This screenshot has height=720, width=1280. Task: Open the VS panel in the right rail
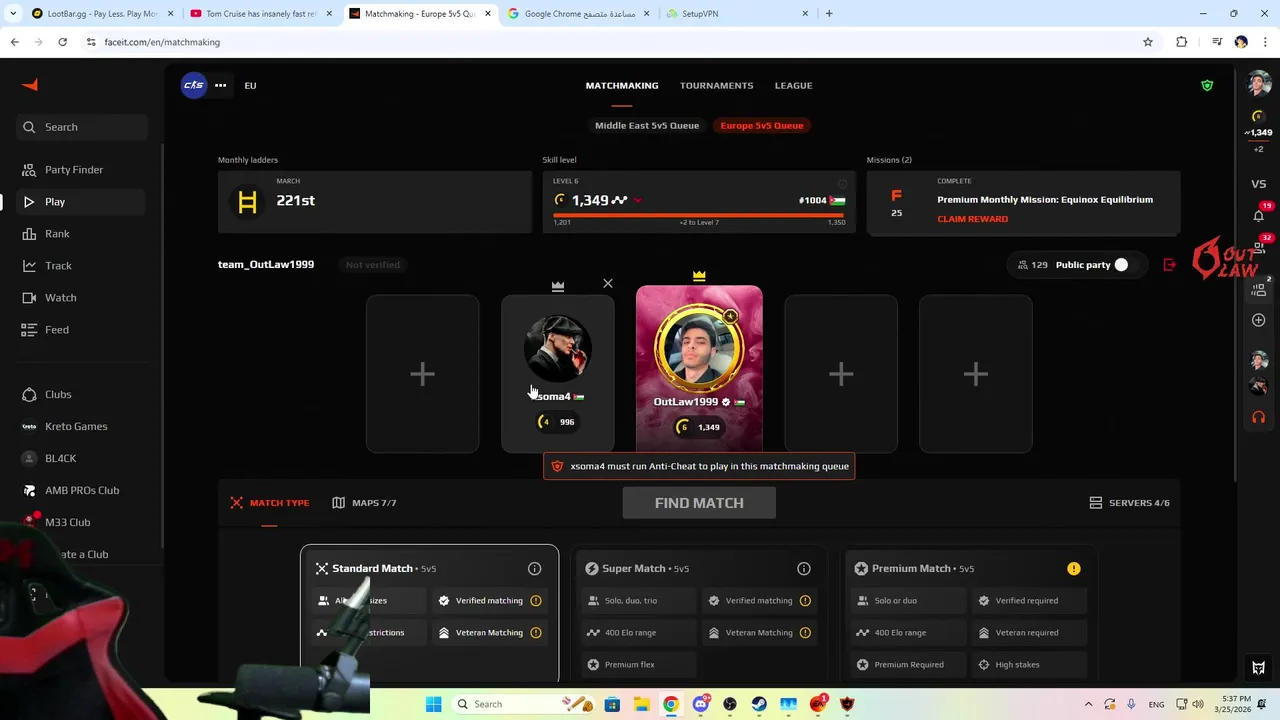point(1259,184)
